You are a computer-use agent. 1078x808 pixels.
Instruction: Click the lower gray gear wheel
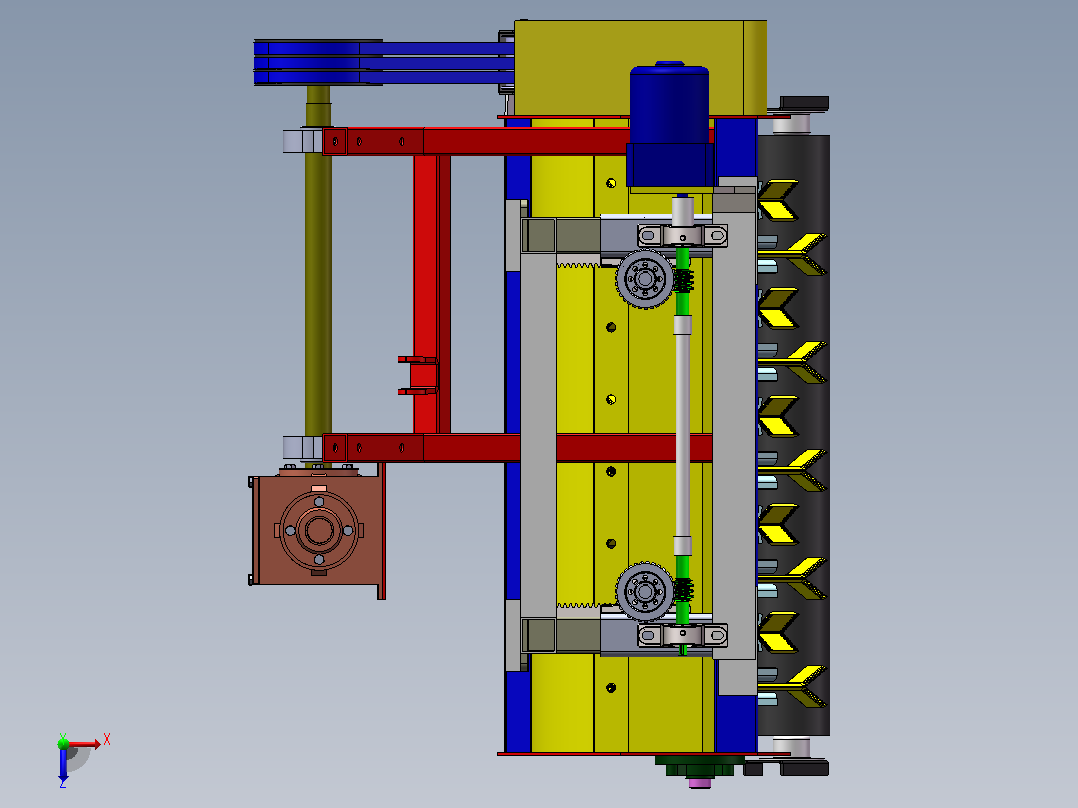pos(644,591)
